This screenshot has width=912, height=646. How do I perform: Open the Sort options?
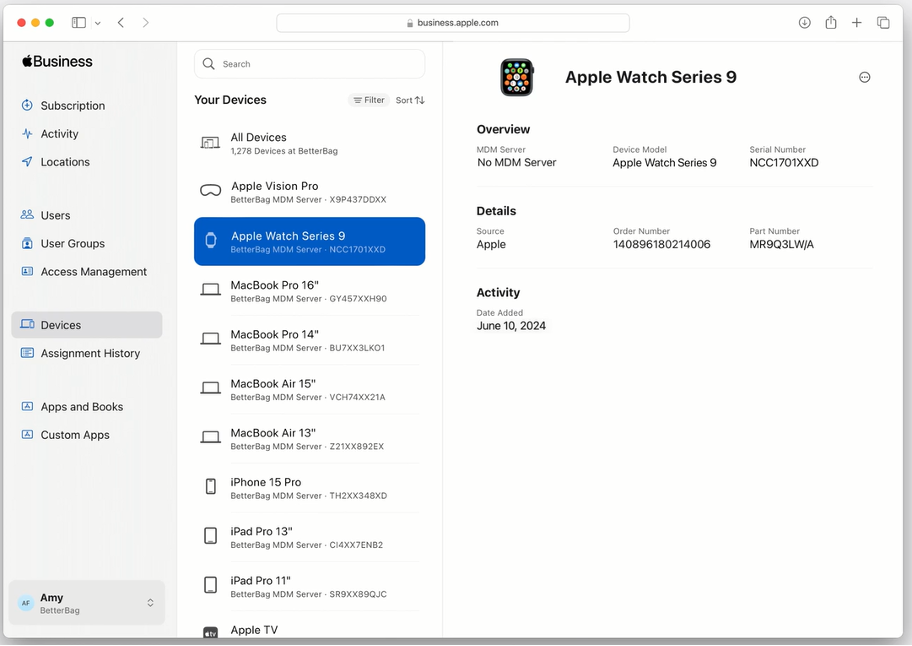tap(410, 100)
